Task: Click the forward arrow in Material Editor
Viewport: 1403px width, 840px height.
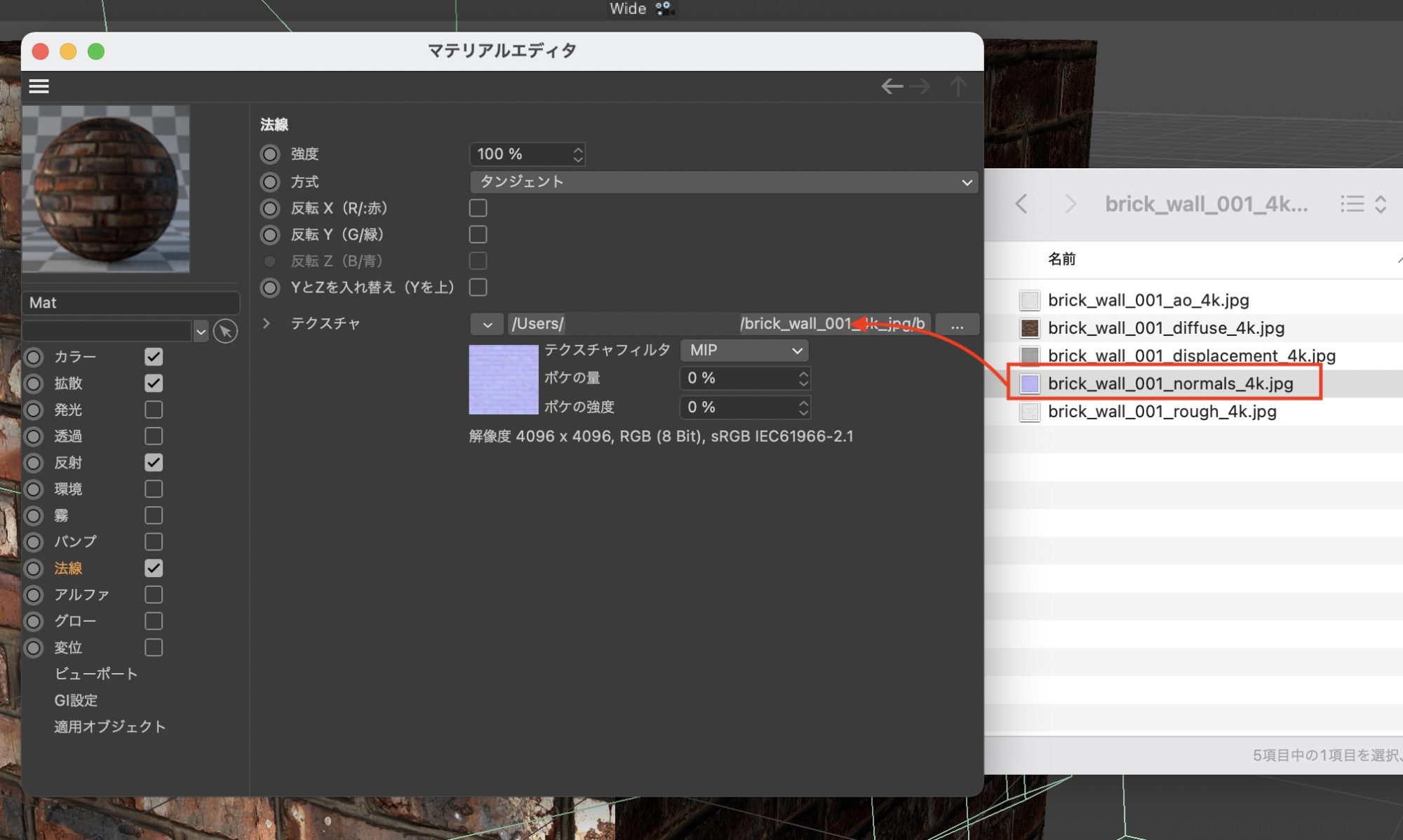Action: tap(920, 86)
